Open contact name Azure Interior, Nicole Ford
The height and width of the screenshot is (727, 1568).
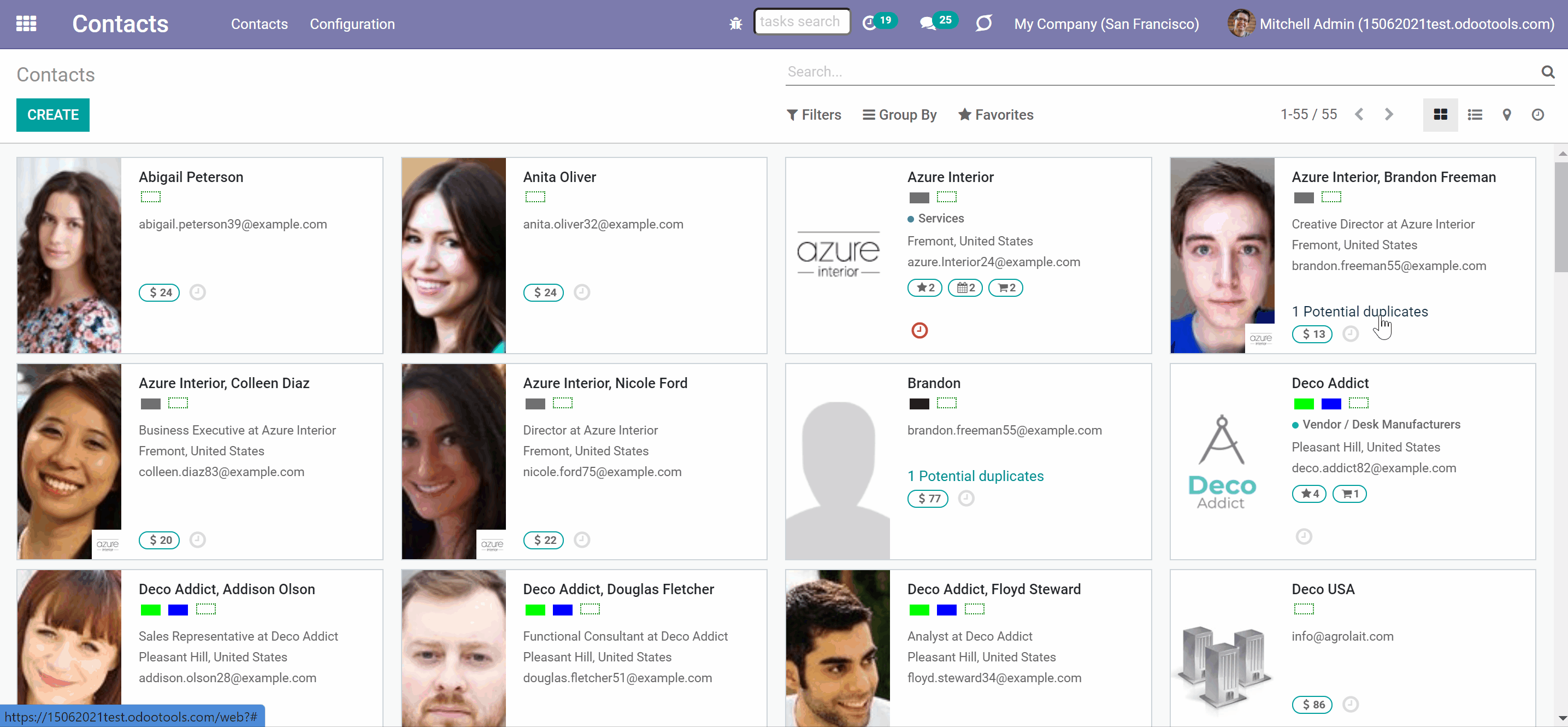(605, 383)
